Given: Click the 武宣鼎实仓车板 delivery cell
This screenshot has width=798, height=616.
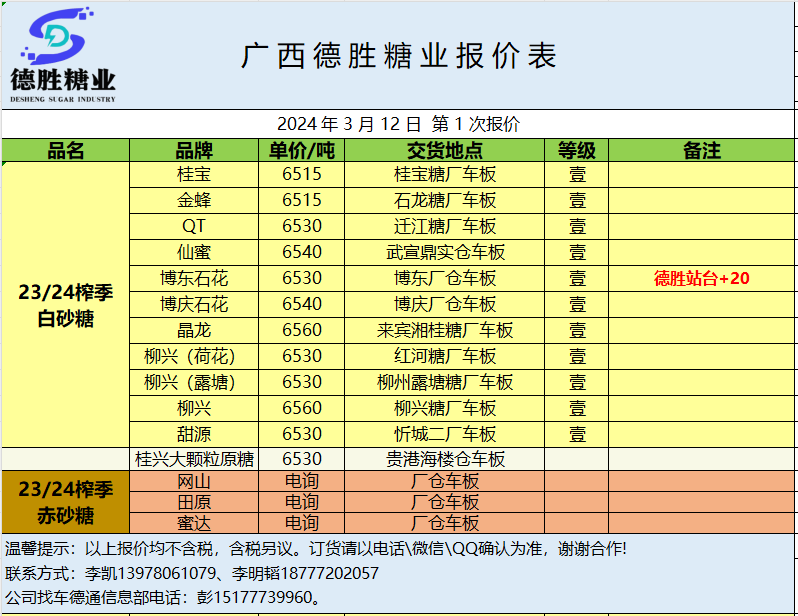Looking at the screenshot, I should (x=445, y=252).
